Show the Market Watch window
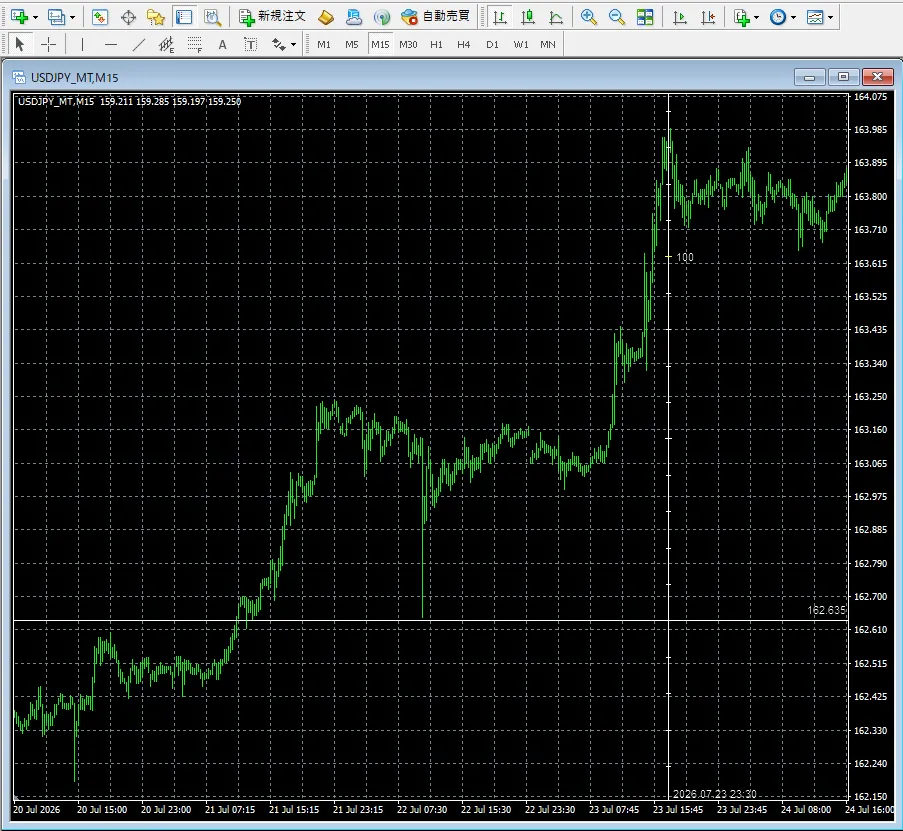Screen dimensions: 903x831 click(100, 17)
